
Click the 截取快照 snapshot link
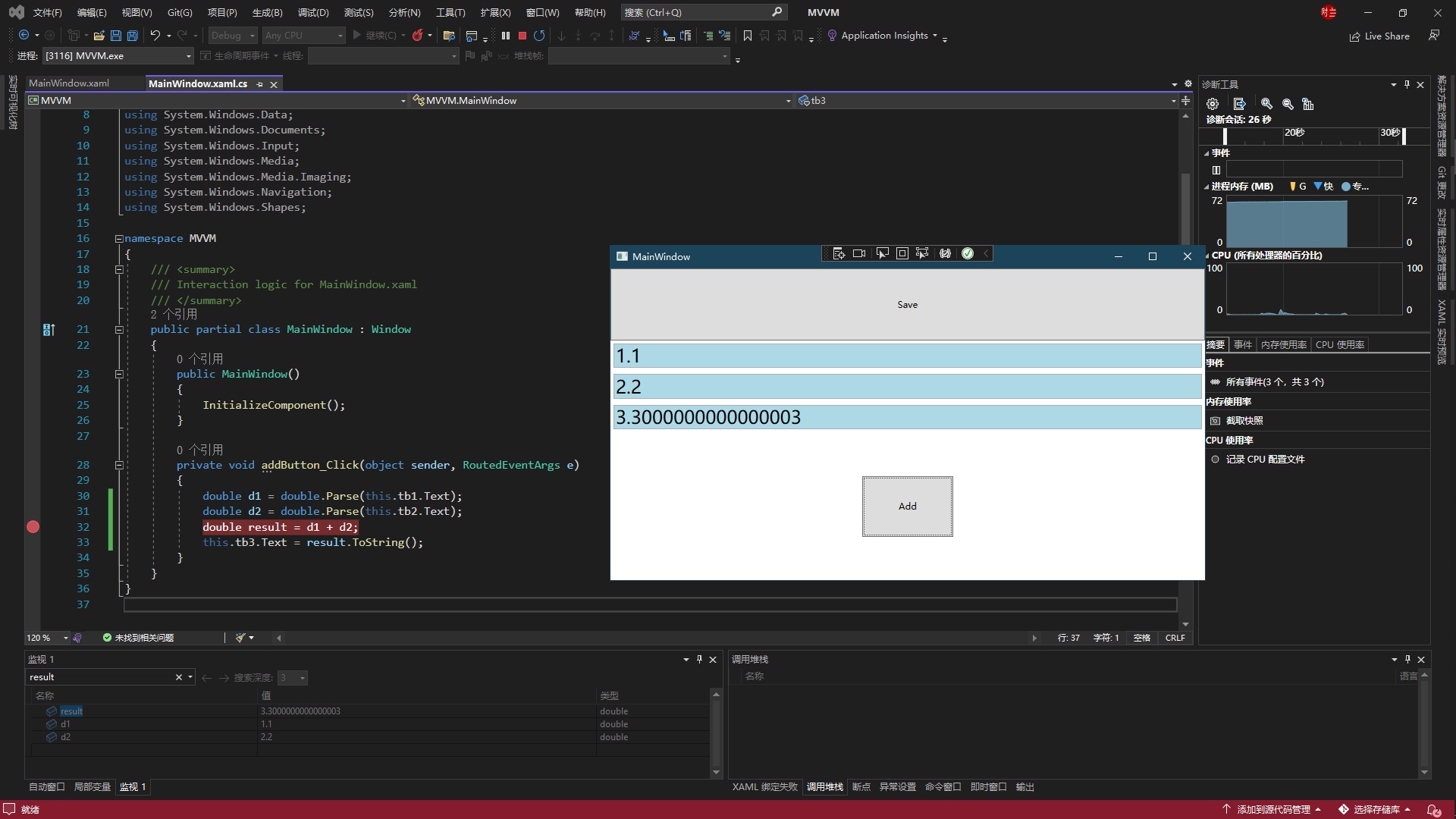coord(1244,421)
